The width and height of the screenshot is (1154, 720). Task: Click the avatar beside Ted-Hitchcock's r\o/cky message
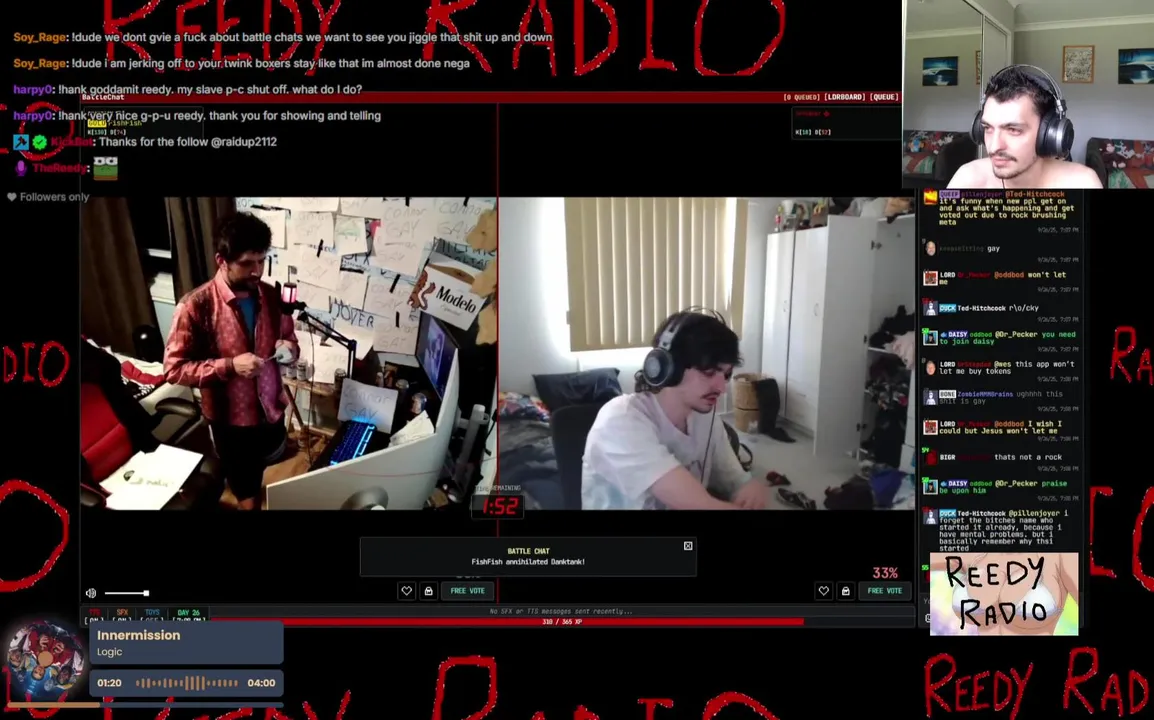[x=930, y=308]
